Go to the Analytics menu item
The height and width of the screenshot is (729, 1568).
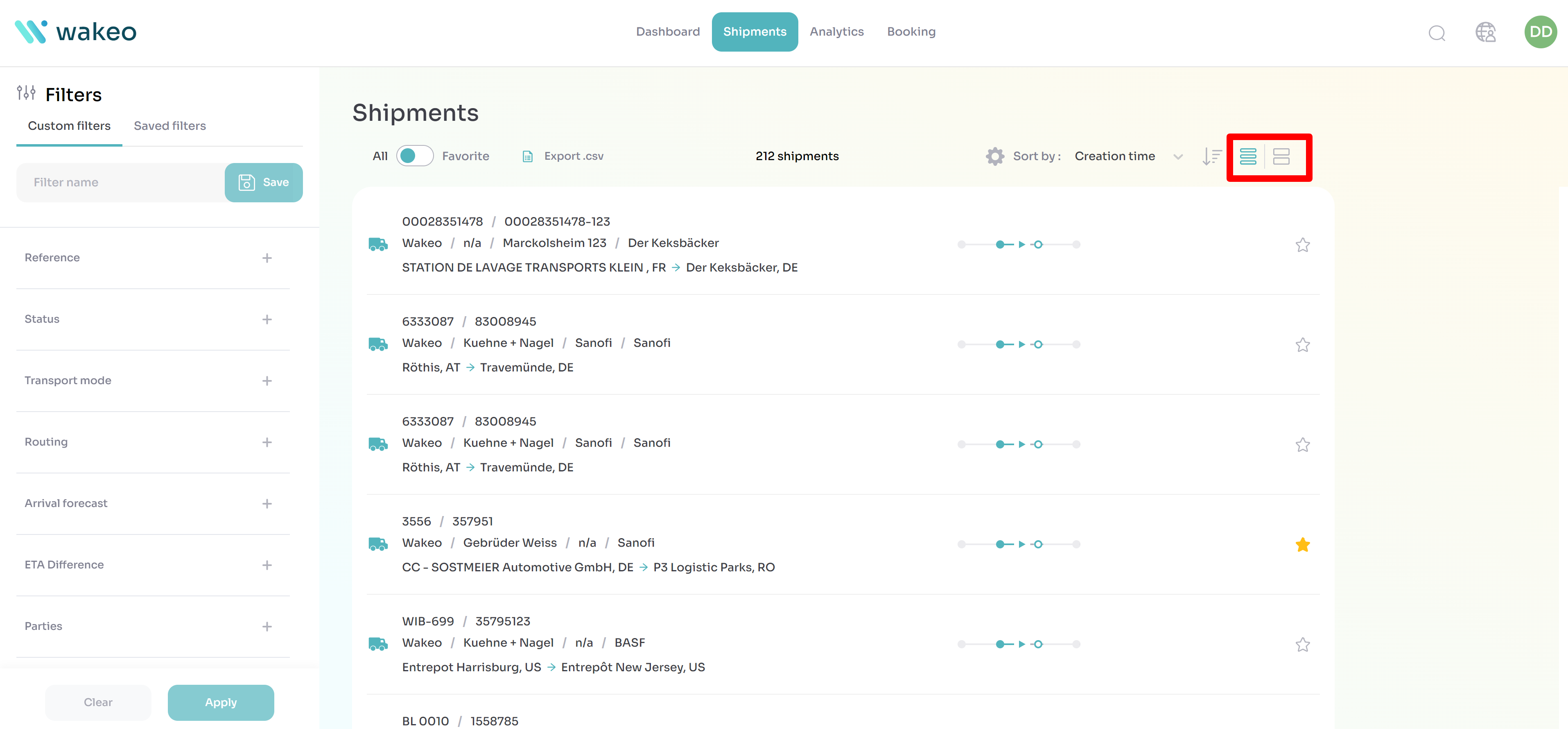(x=836, y=32)
